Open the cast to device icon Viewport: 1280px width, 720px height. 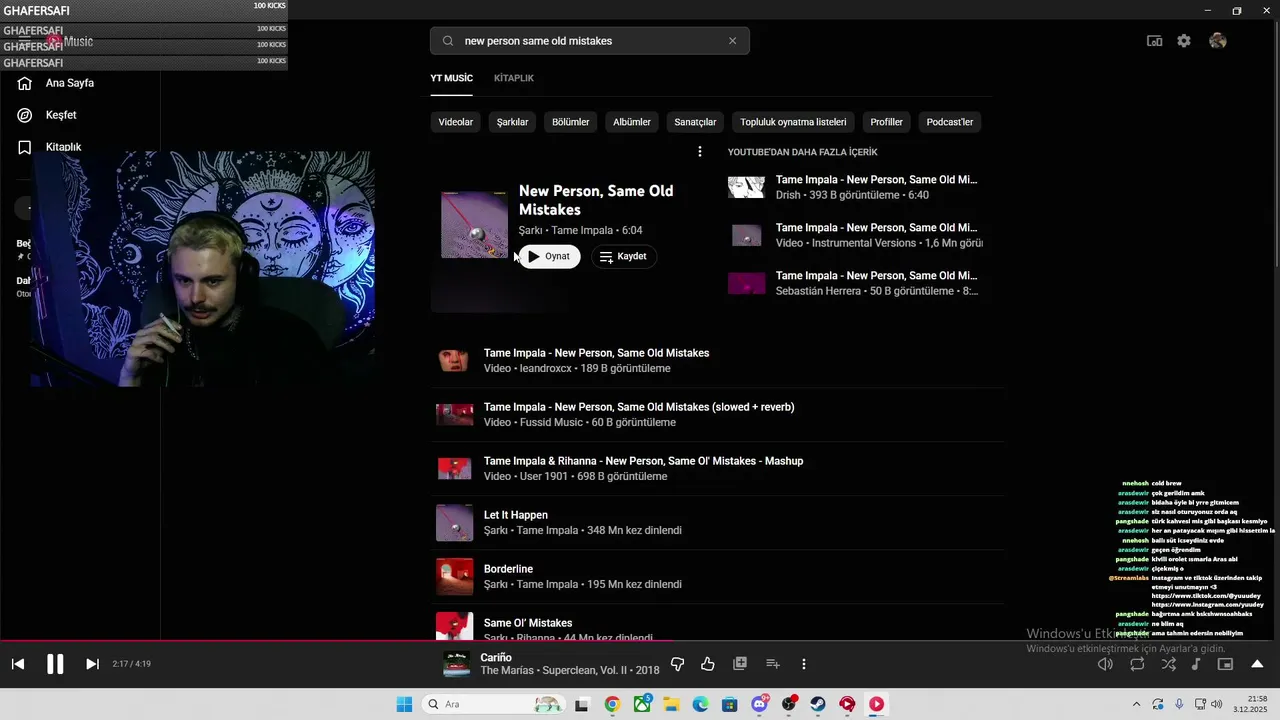pyautogui.click(x=1154, y=41)
